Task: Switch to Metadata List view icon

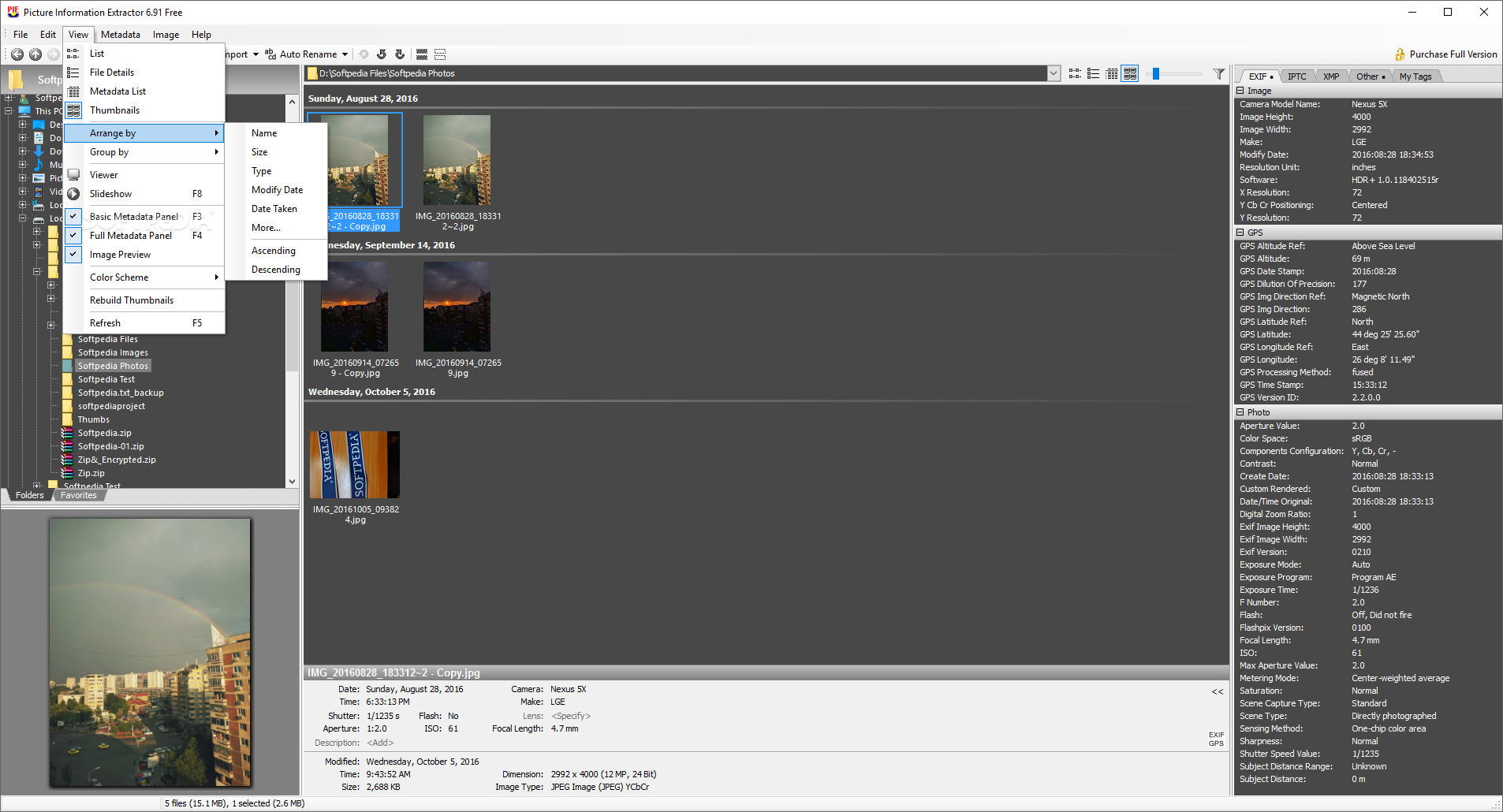Action: pyautogui.click(x=1112, y=73)
